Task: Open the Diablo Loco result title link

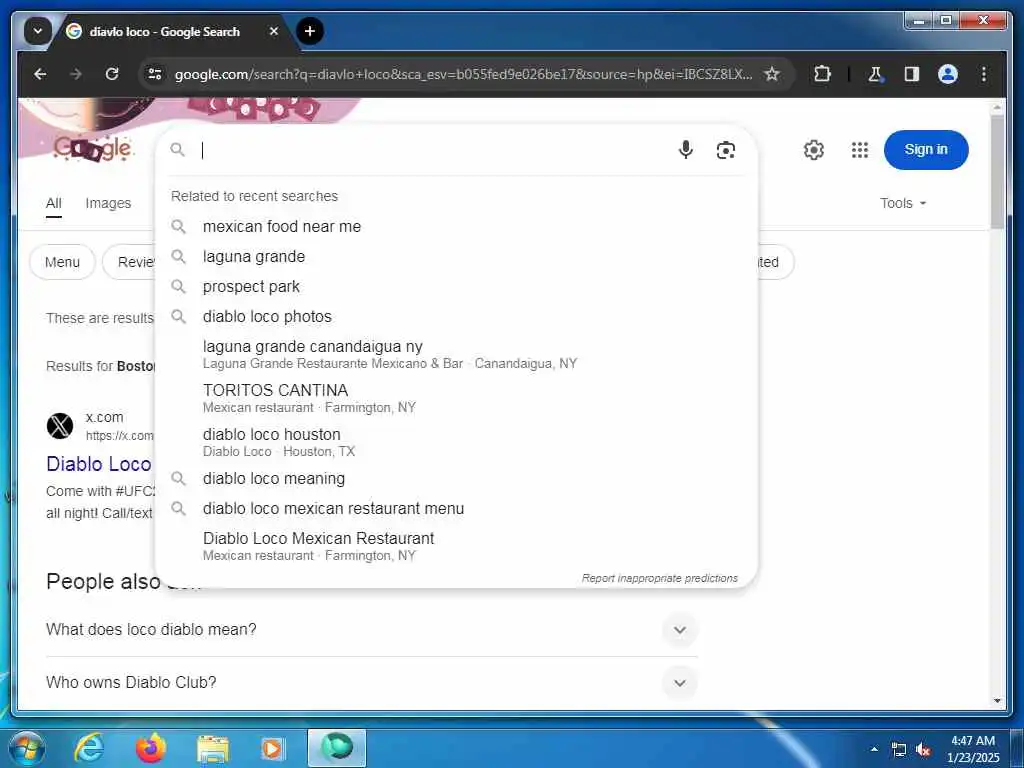Action: 99,464
